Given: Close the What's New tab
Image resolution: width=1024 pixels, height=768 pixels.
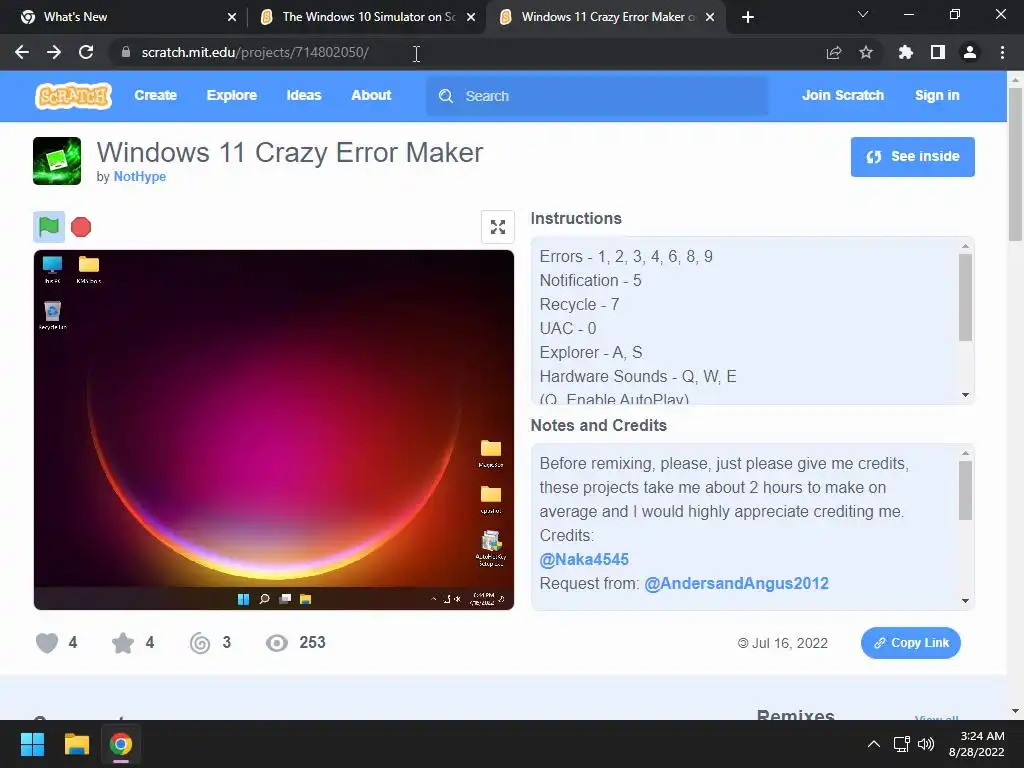Looking at the screenshot, I should pos(232,17).
